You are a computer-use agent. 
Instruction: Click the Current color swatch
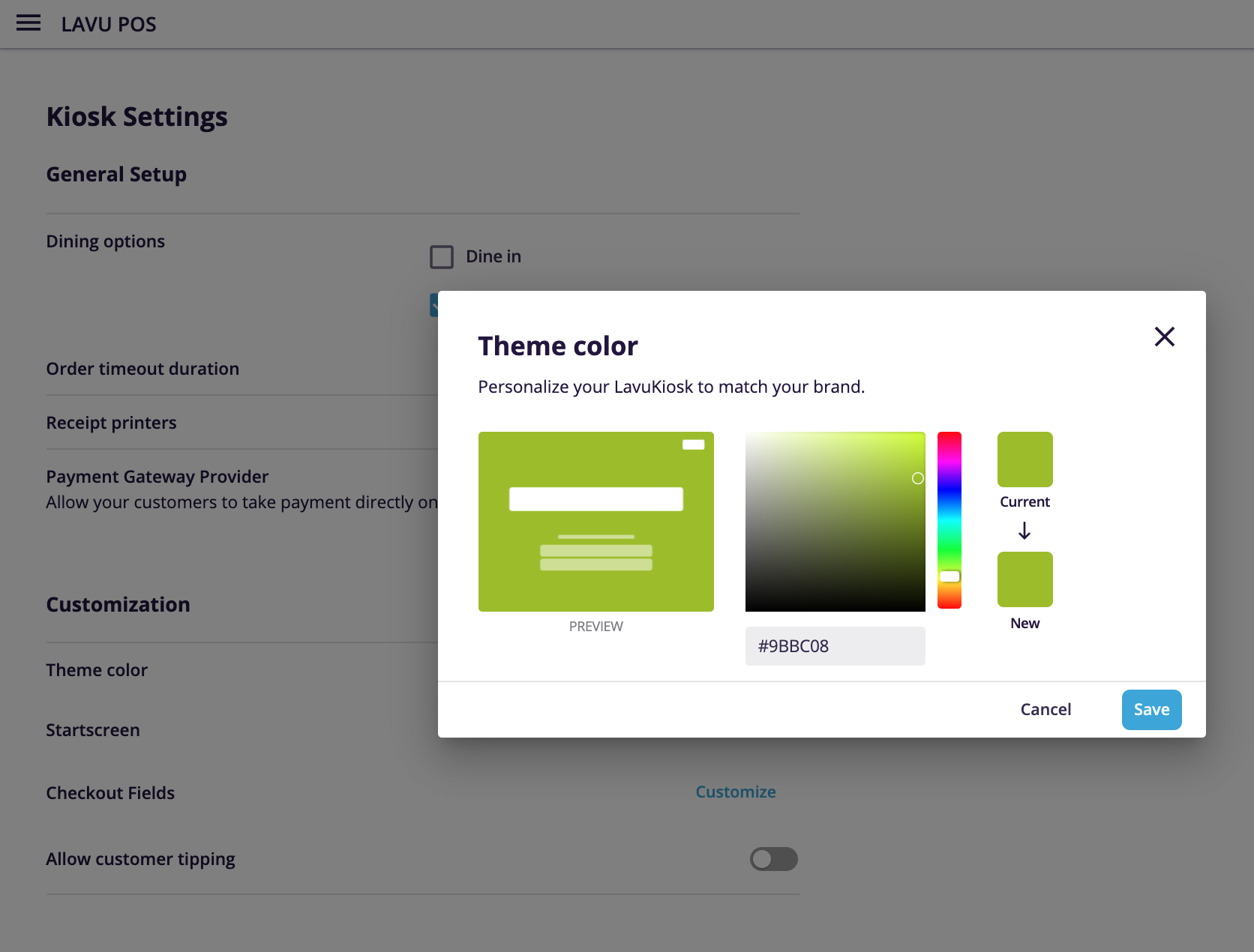[x=1024, y=459]
